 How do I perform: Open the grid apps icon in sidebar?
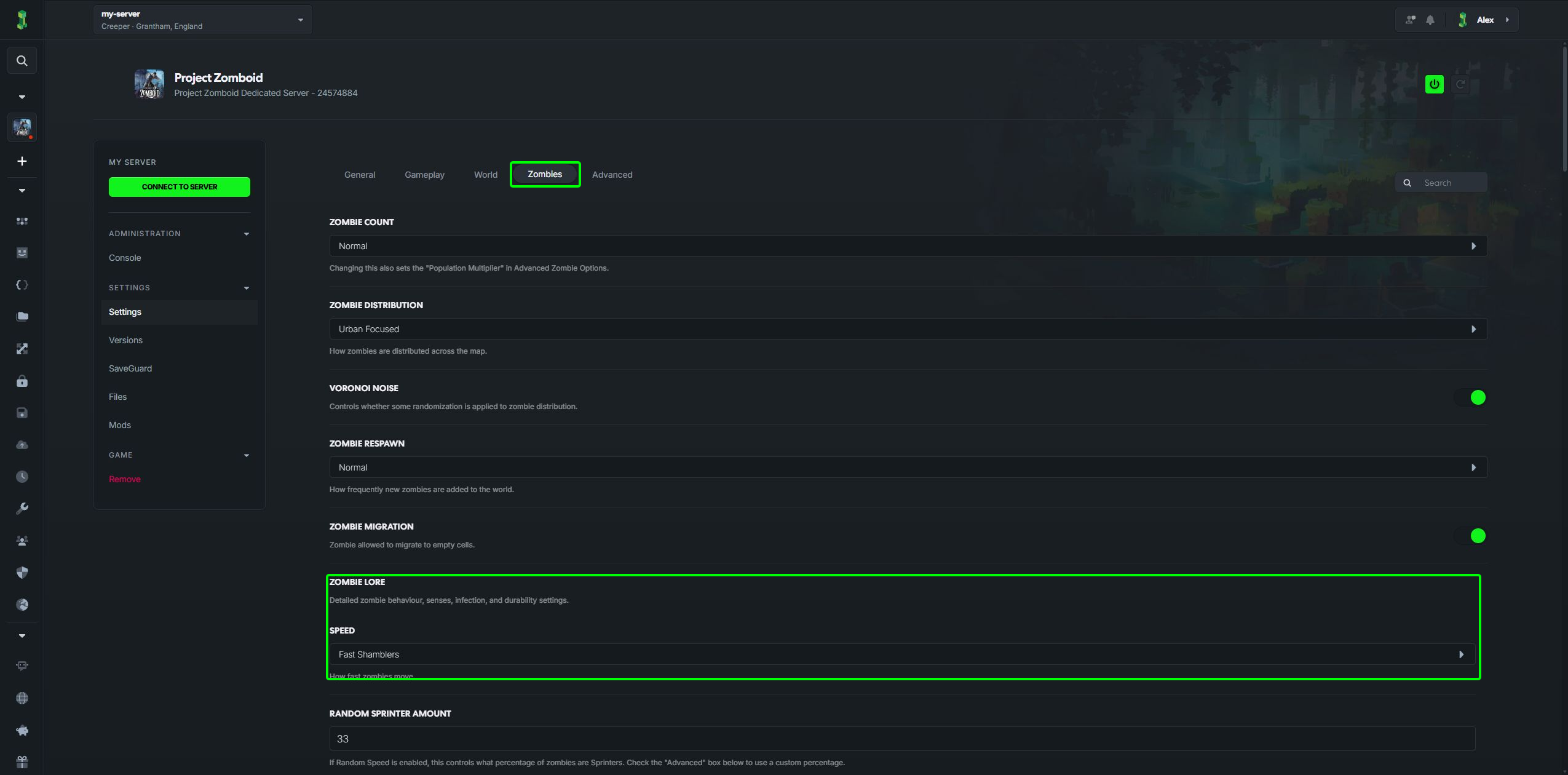pos(22,221)
